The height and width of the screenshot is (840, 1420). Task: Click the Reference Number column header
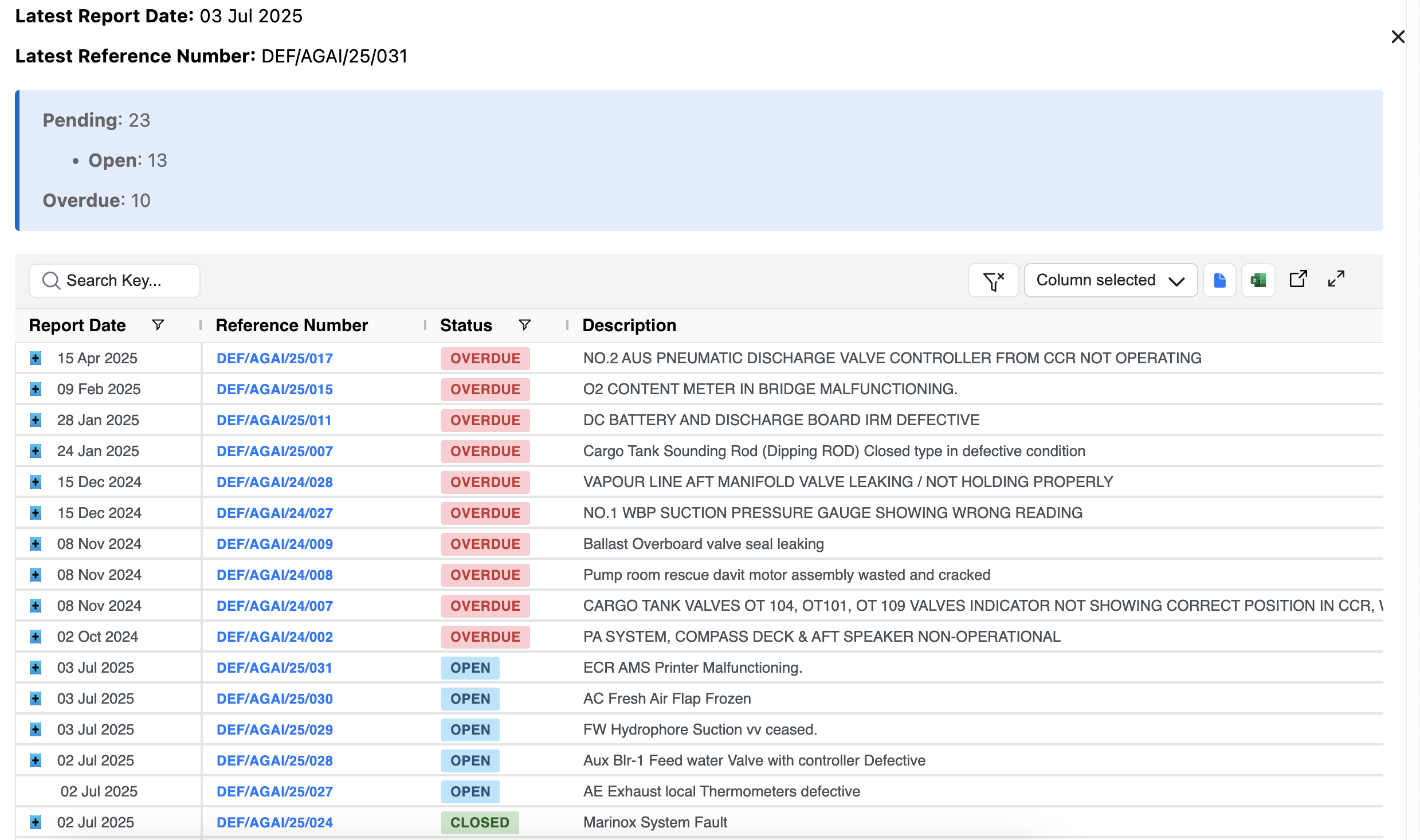[292, 325]
